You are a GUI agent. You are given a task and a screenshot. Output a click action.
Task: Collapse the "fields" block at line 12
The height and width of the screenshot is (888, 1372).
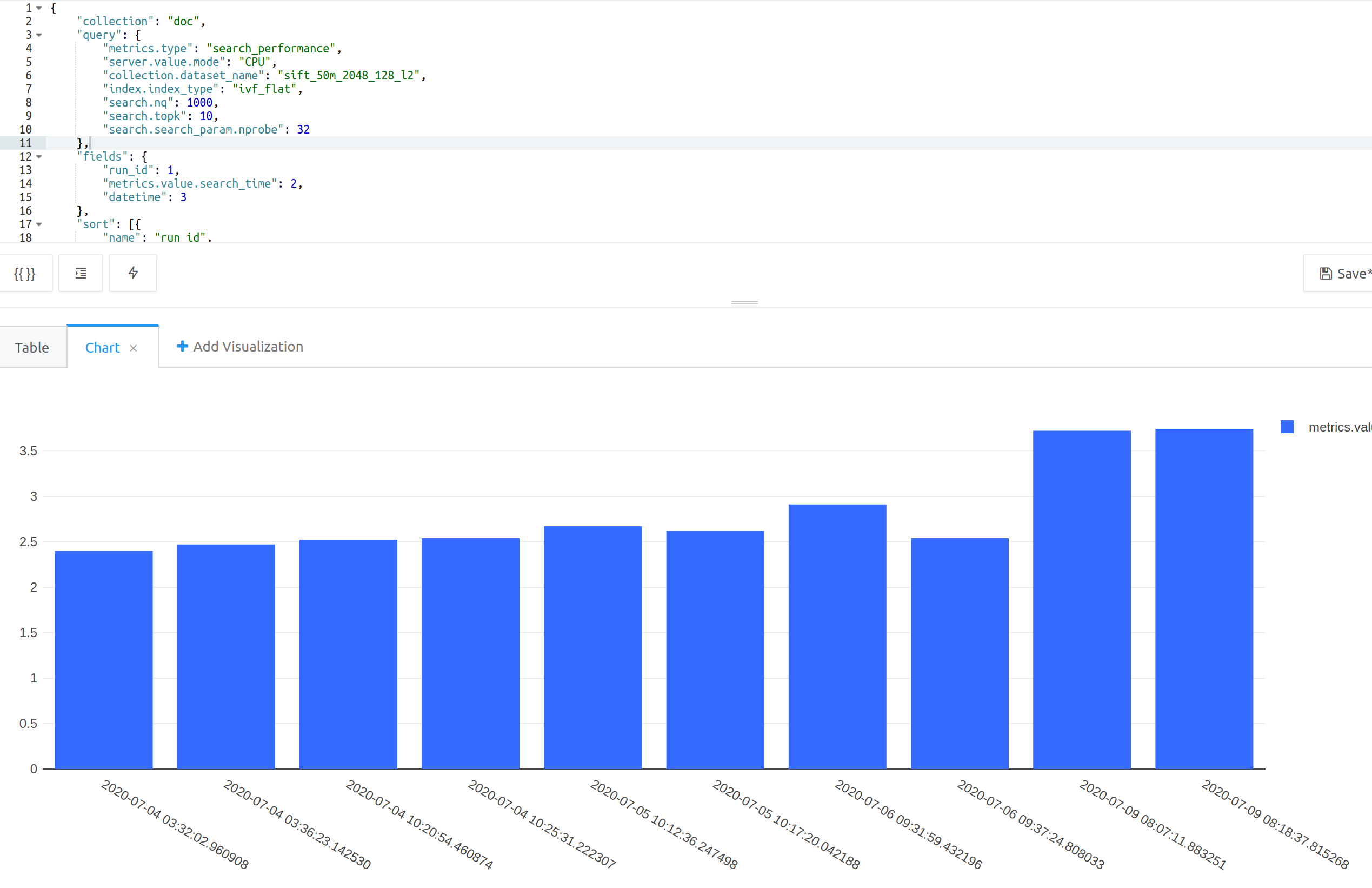(x=39, y=156)
